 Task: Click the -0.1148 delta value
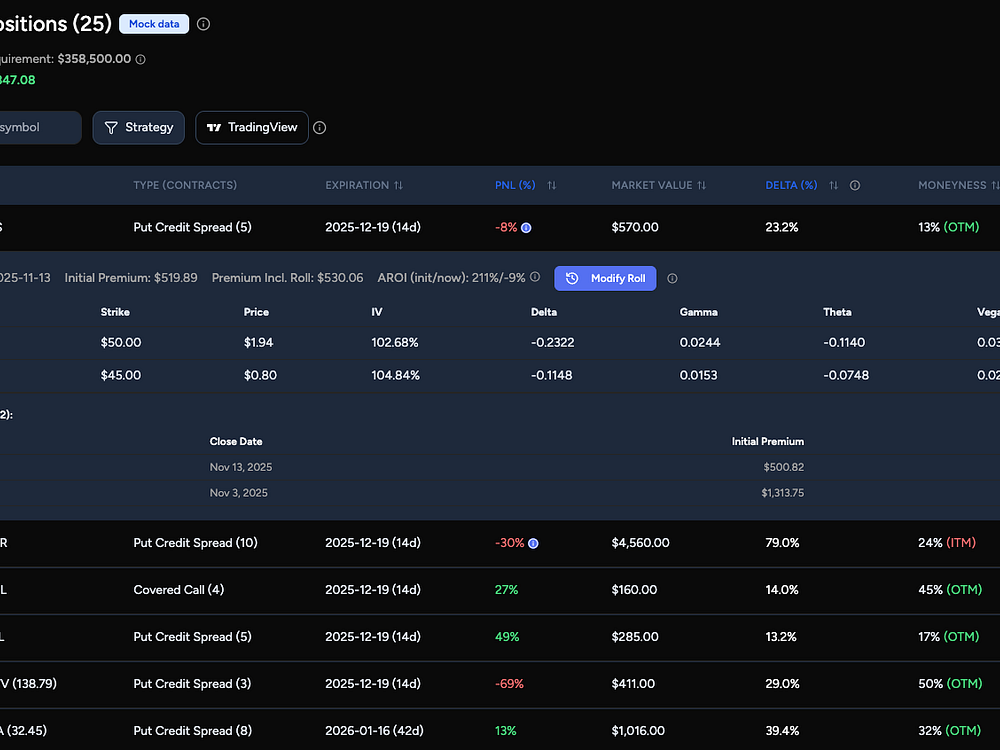coord(552,375)
